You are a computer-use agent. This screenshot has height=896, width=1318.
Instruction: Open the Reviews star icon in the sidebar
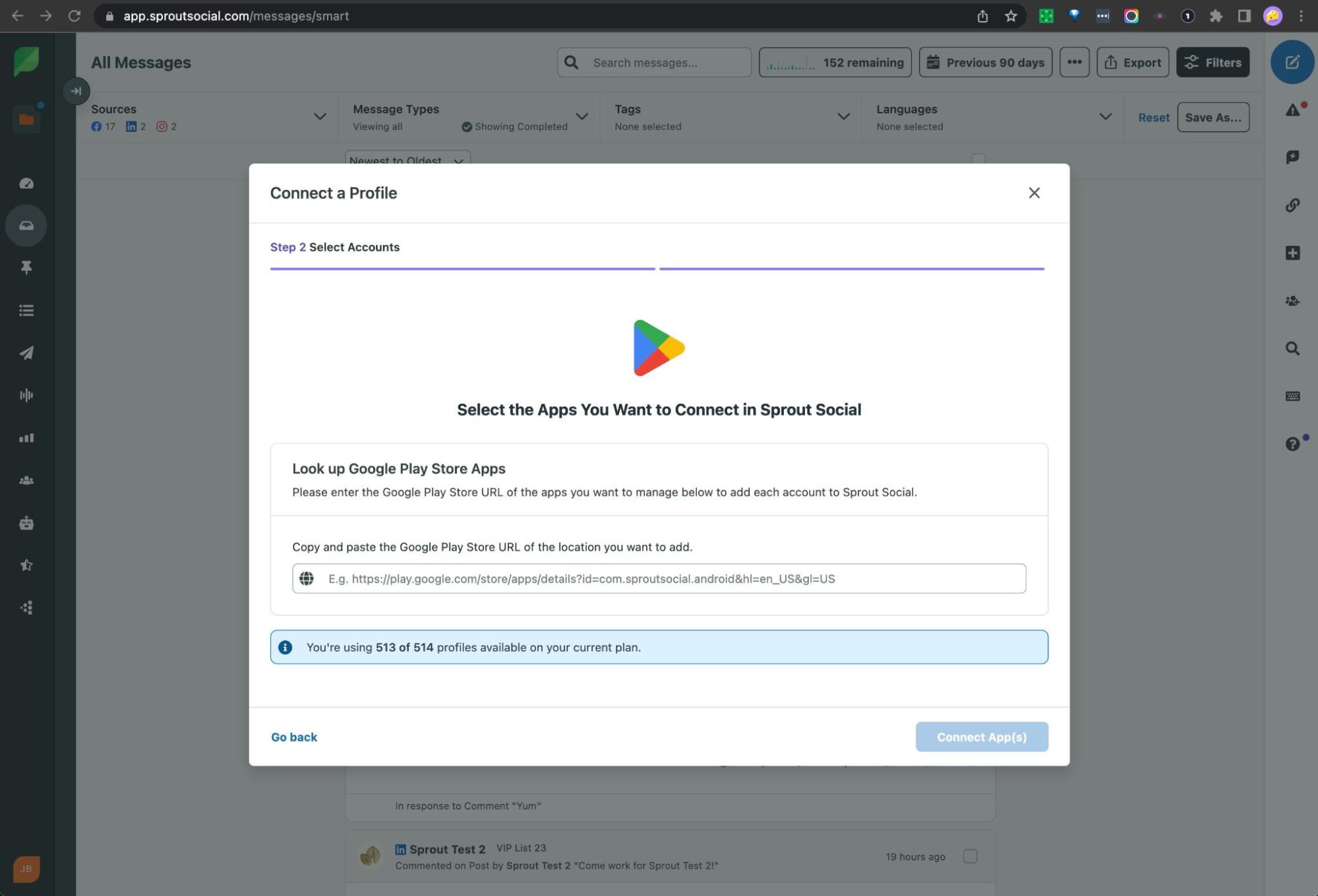(26, 565)
